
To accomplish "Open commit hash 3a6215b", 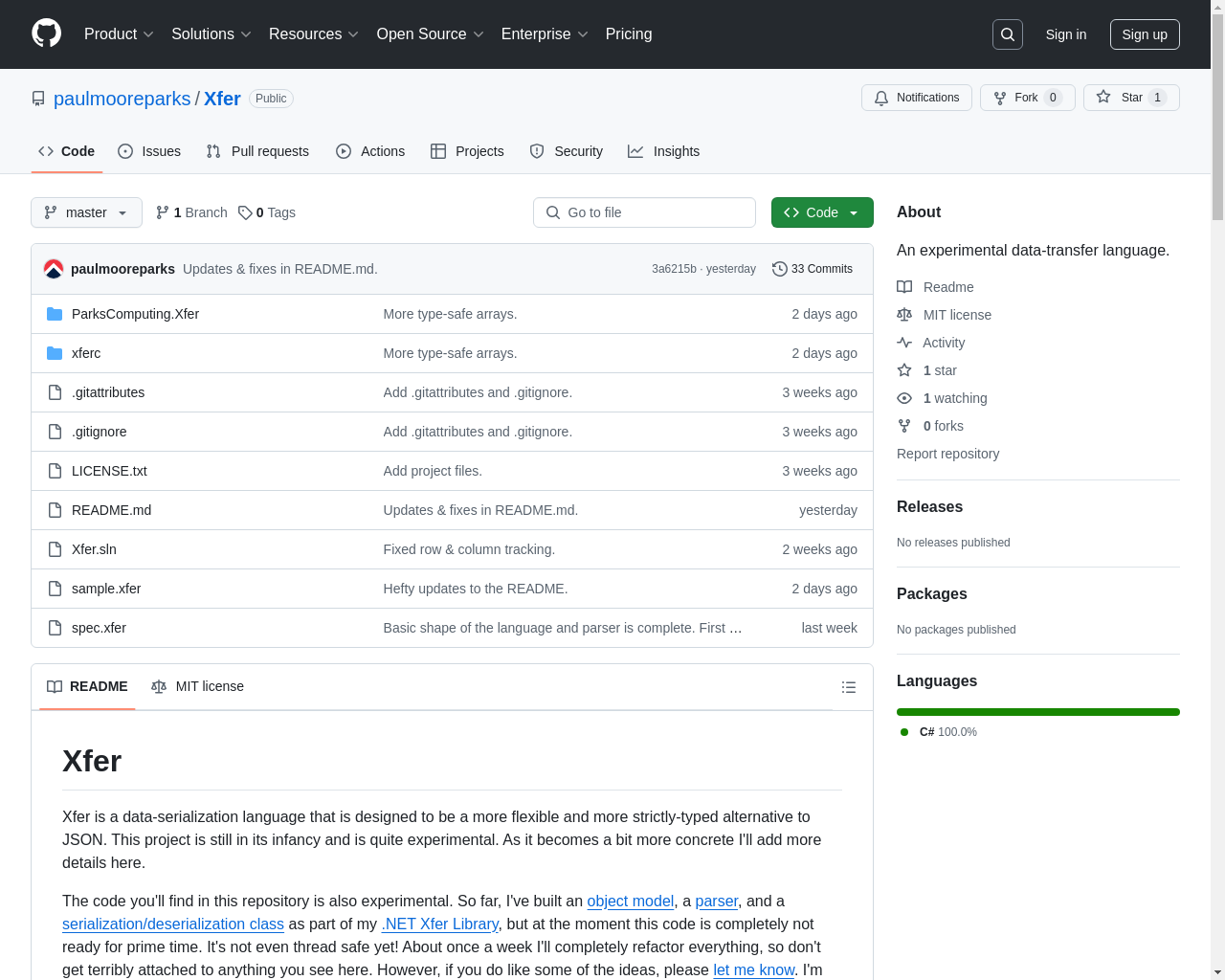I will 674,269.
